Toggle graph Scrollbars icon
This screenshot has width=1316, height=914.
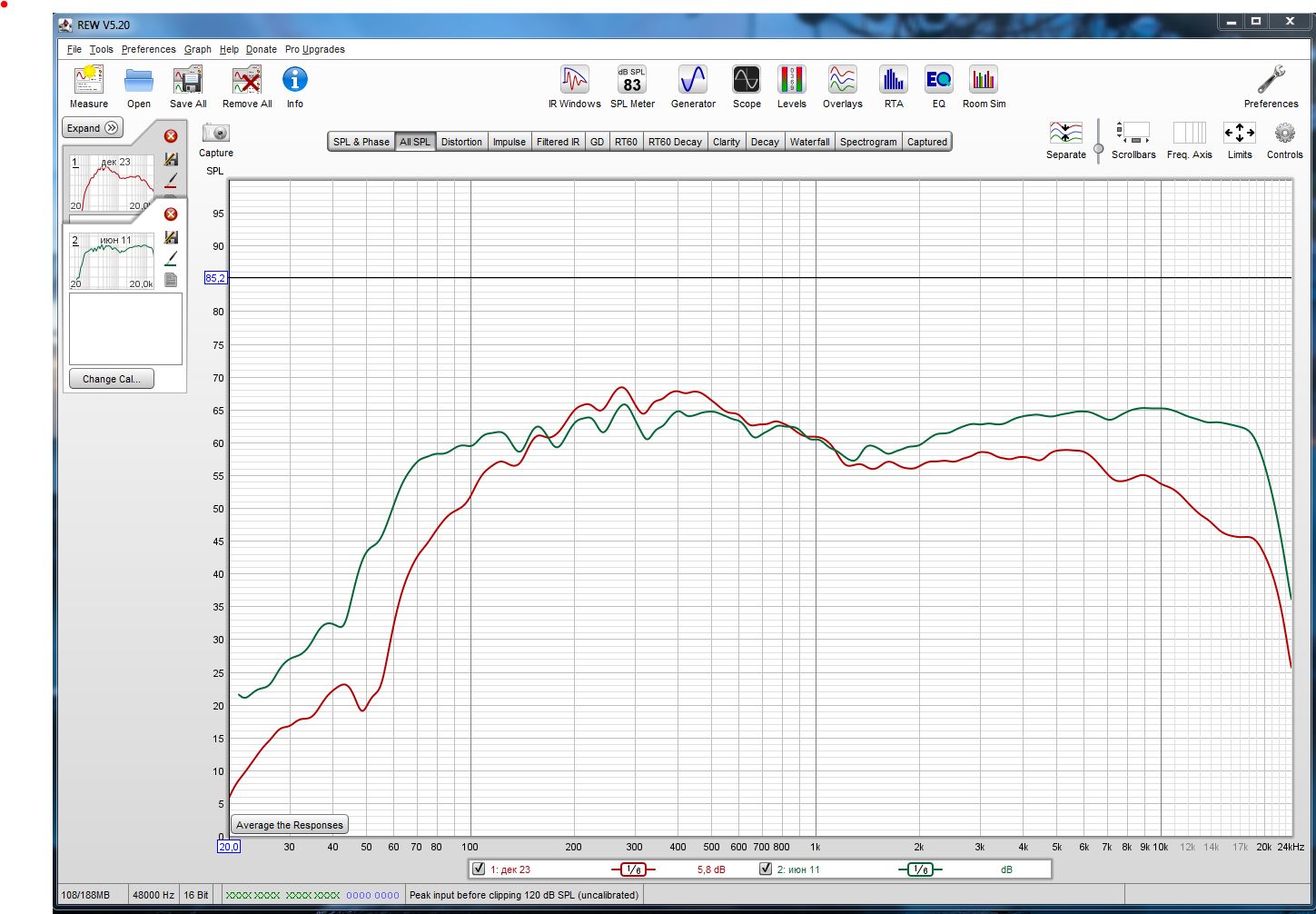click(x=1133, y=134)
